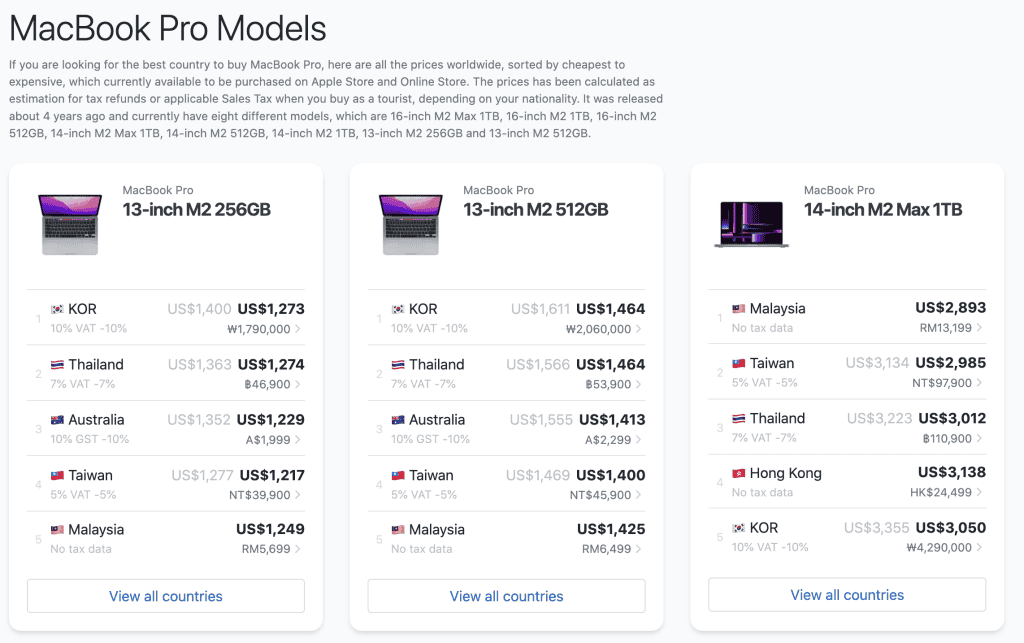View all countries for 14-inch M2 Max
The image size is (1024, 643).
pos(847,595)
